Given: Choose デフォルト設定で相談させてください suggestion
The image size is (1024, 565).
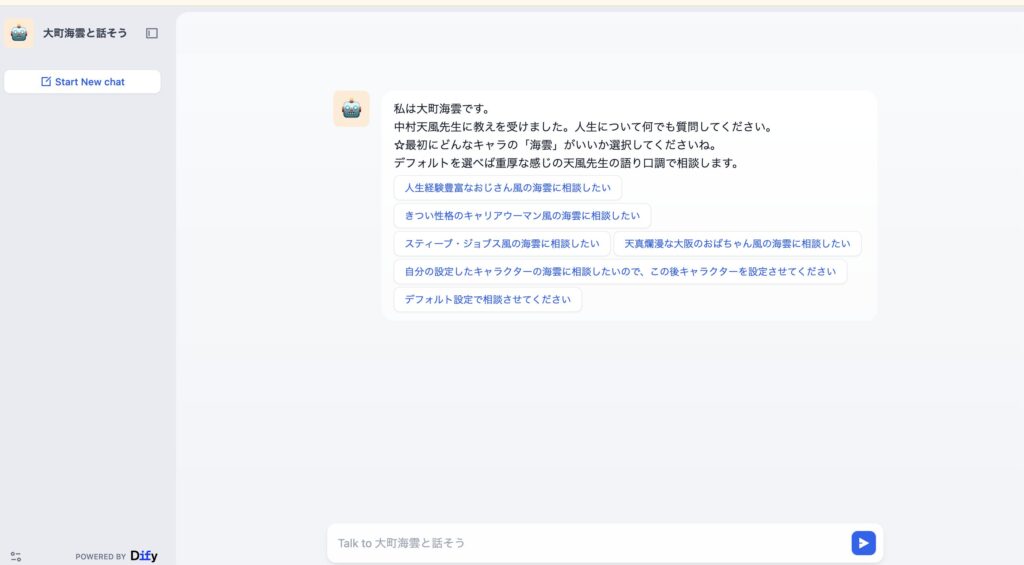Looking at the screenshot, I should click(487, 300).
